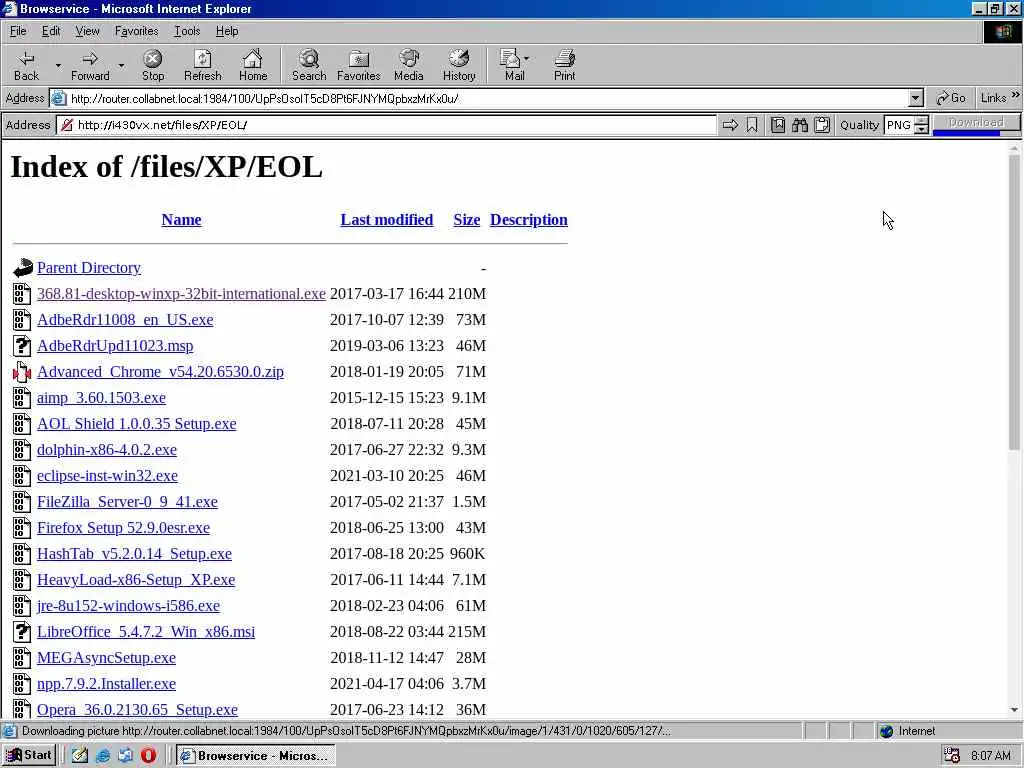Image resolution: width=1024 pixels, height=768 pixels.
Task: Click the IE address bar field
Action: click(479, 99)
